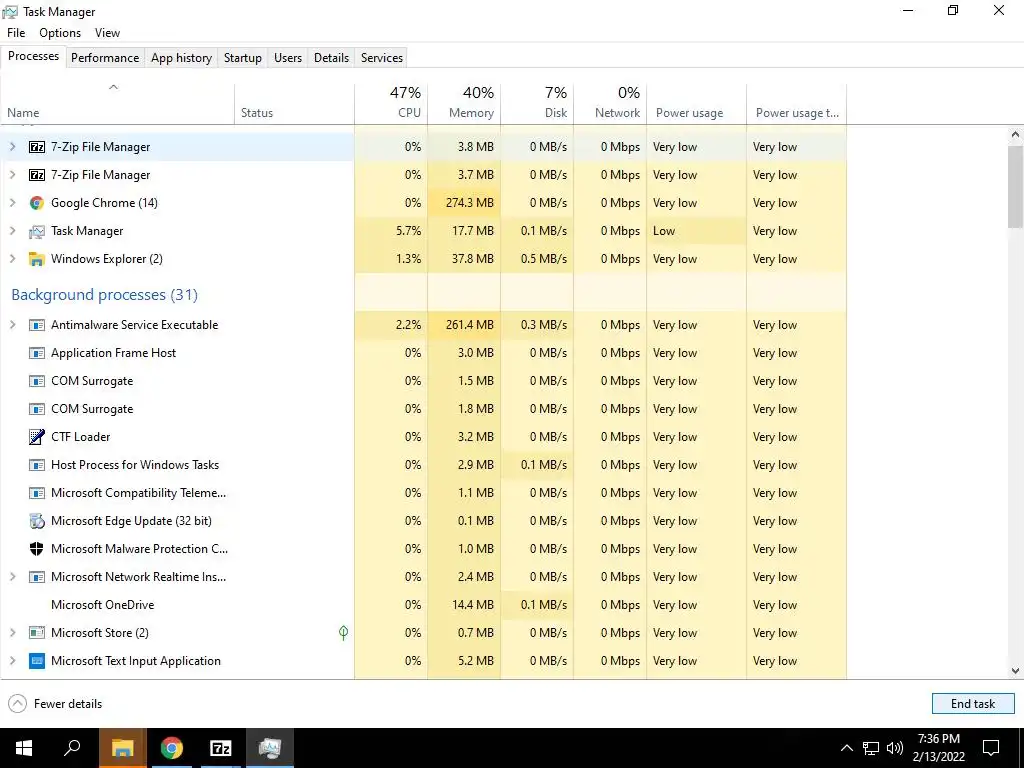
Task: Click the Windows Explorer folder icon
Action: click(x=37, y=259)
